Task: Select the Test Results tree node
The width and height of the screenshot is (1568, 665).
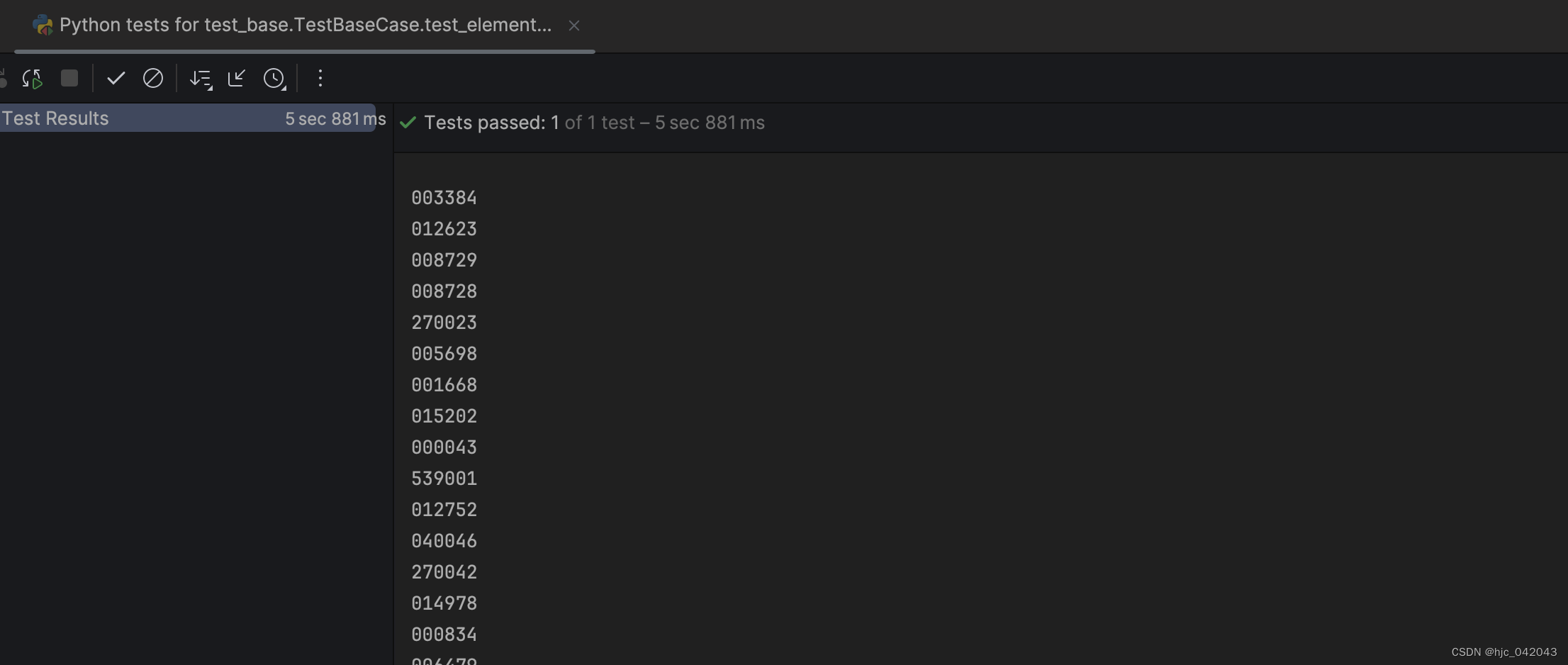Action: tap(188, 118)
